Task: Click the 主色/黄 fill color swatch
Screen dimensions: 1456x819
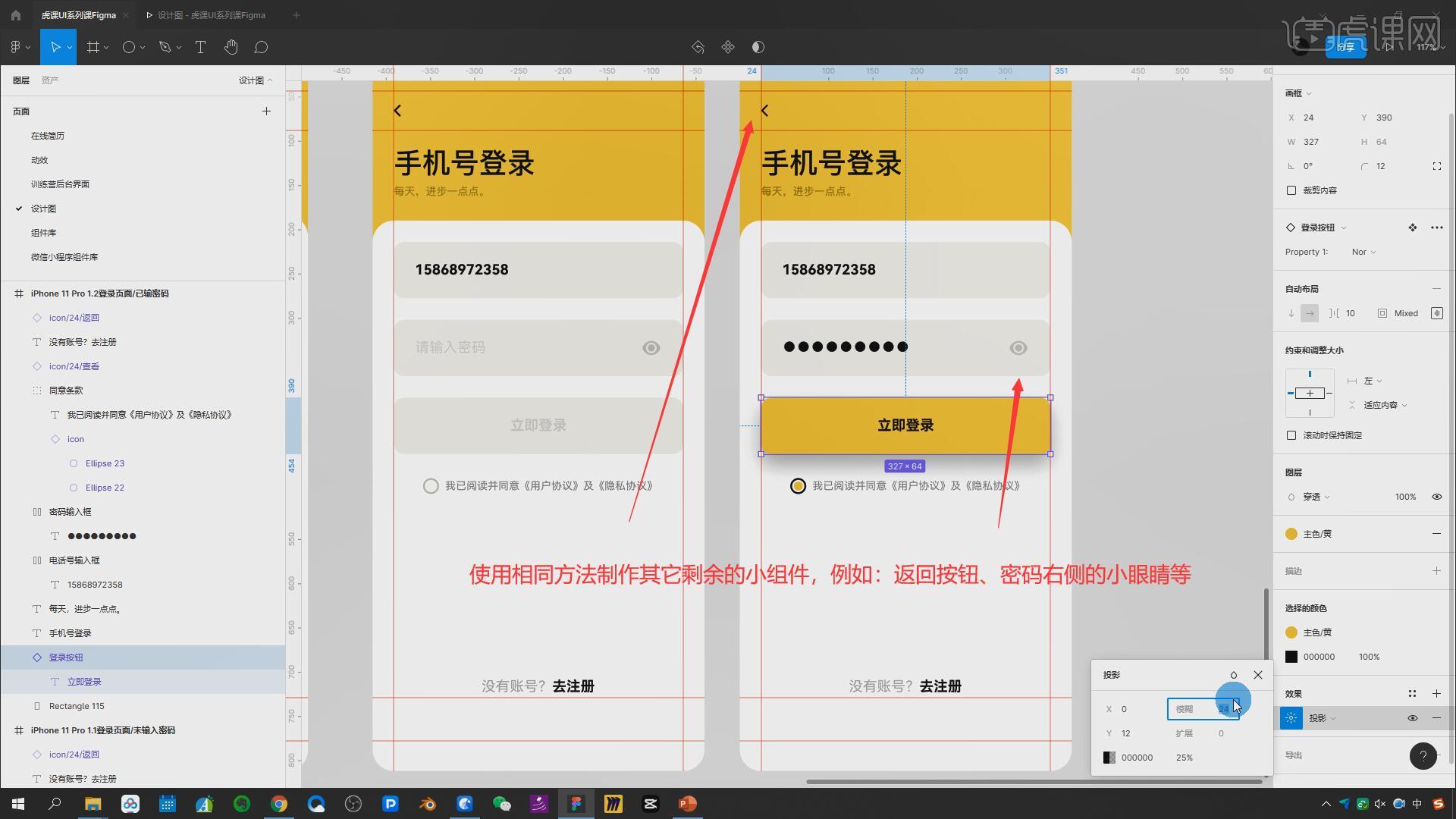Action: [x=1291, y=534]
